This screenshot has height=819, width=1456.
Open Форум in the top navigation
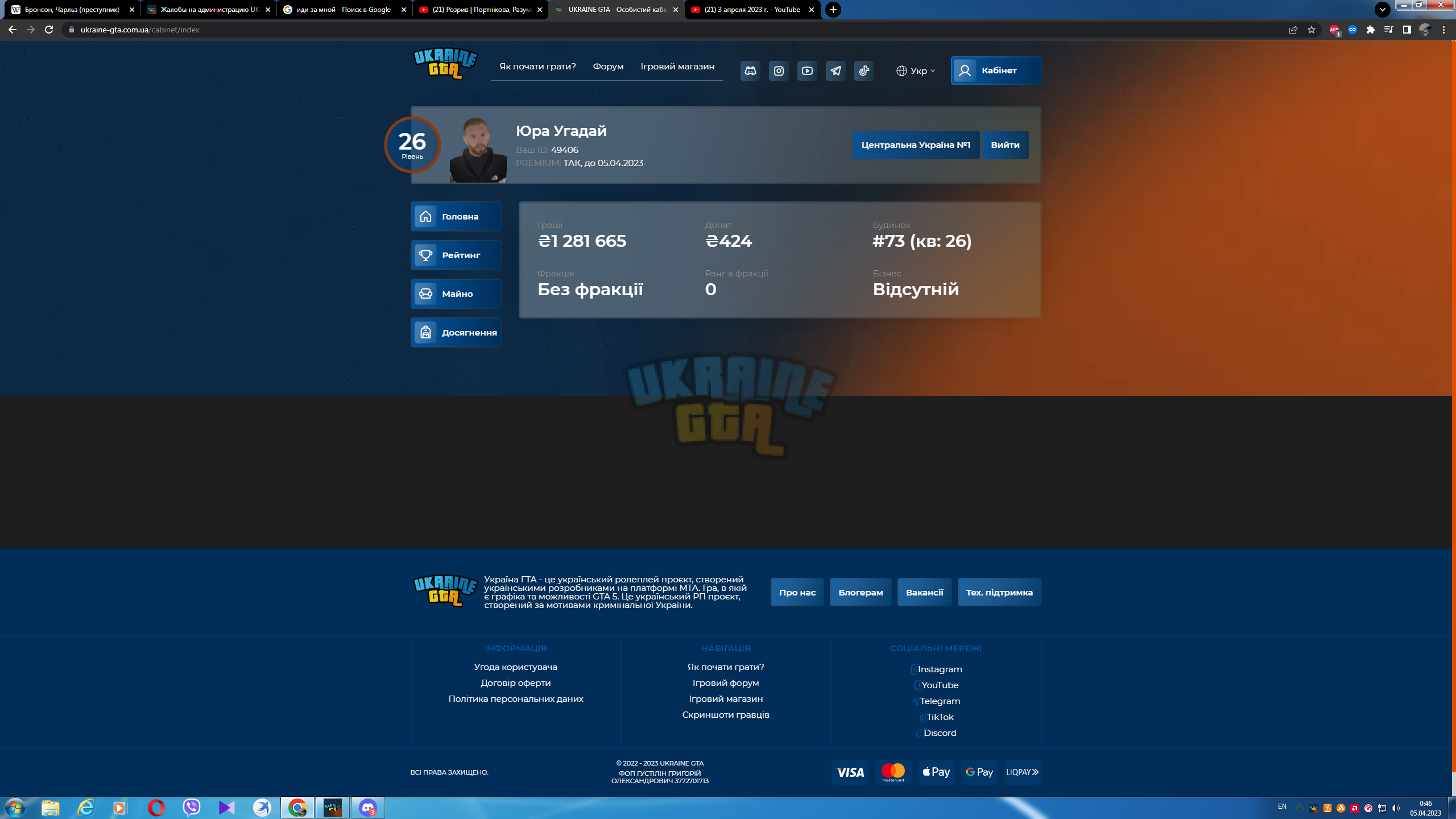608,67
